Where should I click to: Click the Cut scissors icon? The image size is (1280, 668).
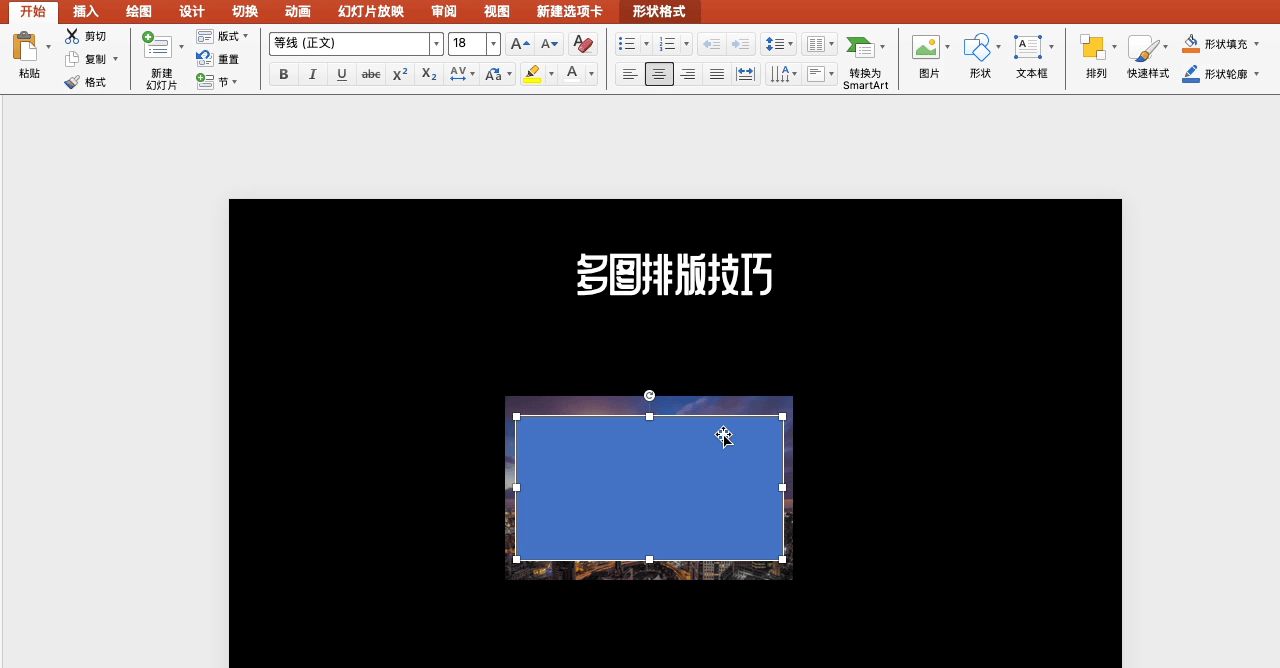[x=72, y=36]
